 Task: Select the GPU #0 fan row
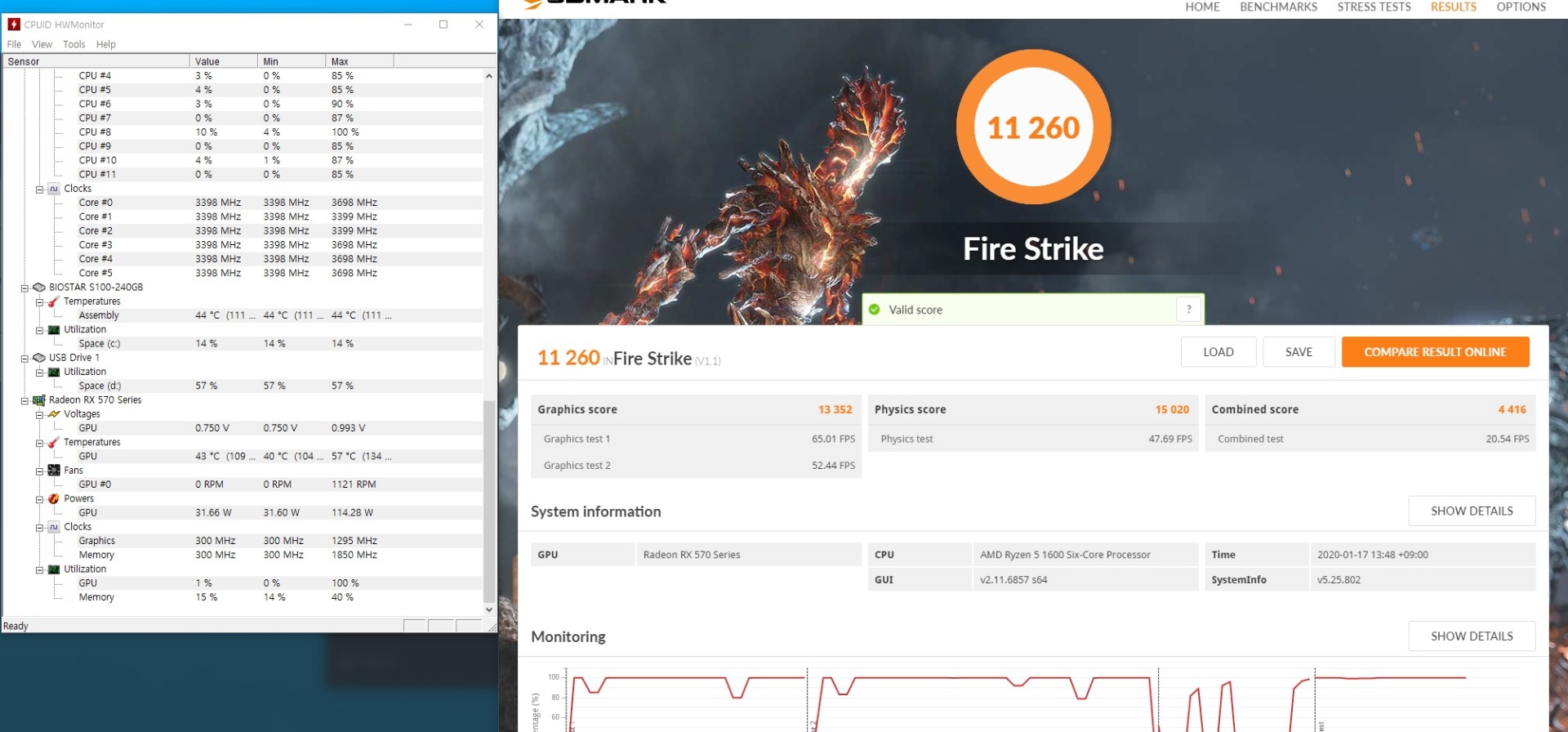click(243, 484)
